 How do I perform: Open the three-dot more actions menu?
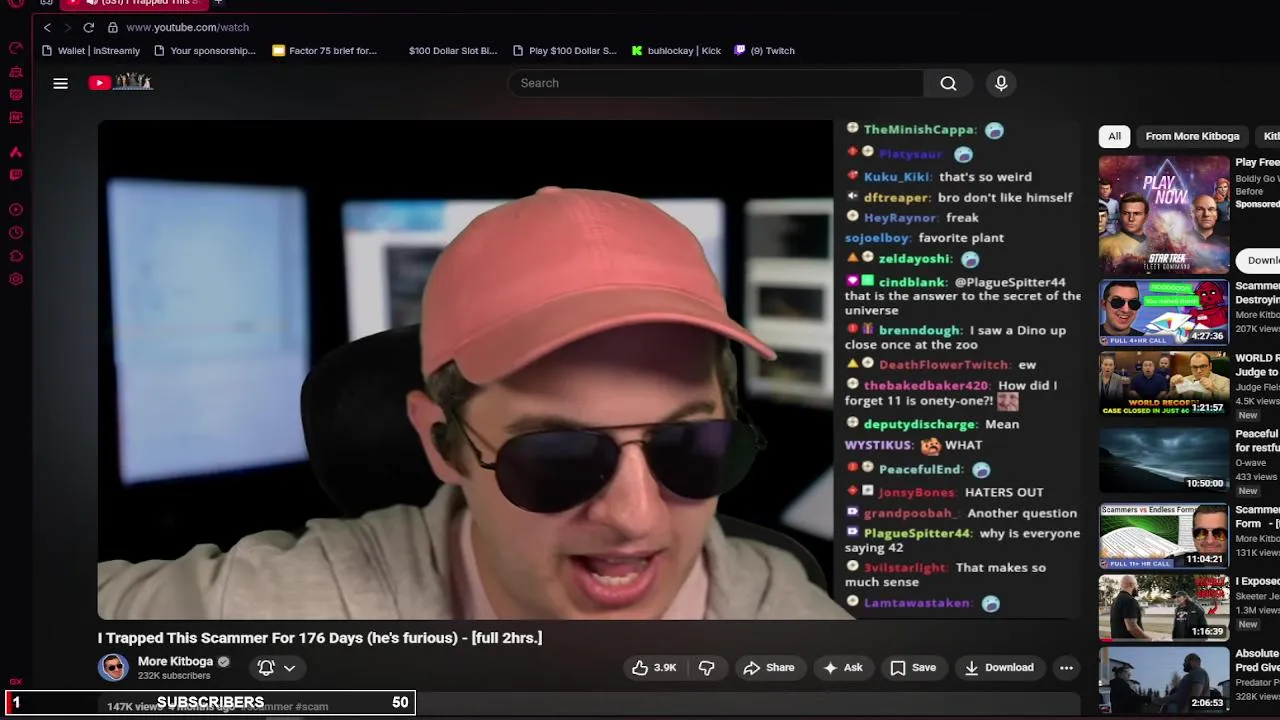[1066, 667]
